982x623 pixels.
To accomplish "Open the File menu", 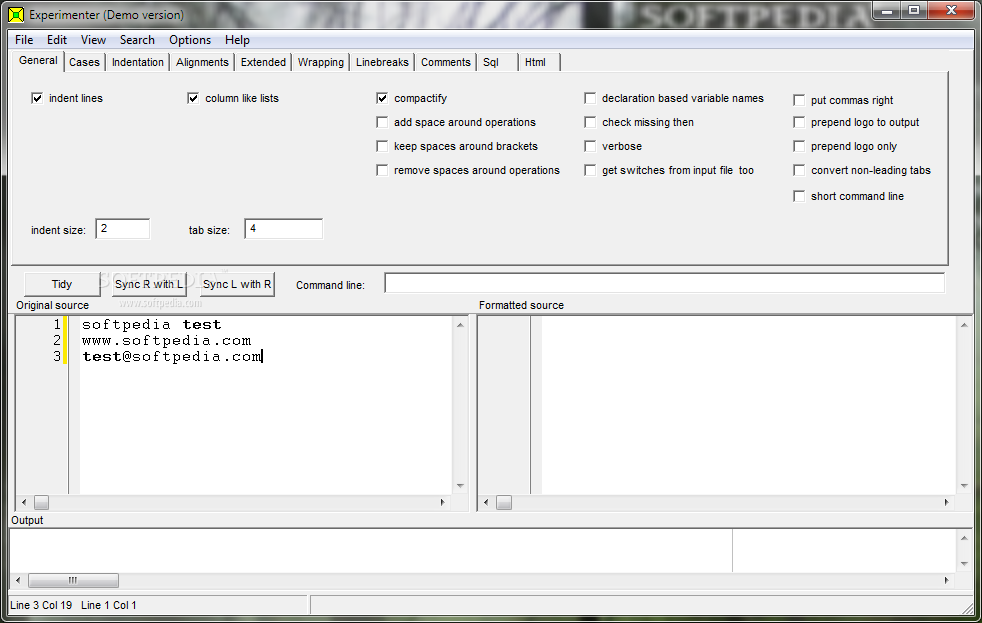I will [24, 39].
